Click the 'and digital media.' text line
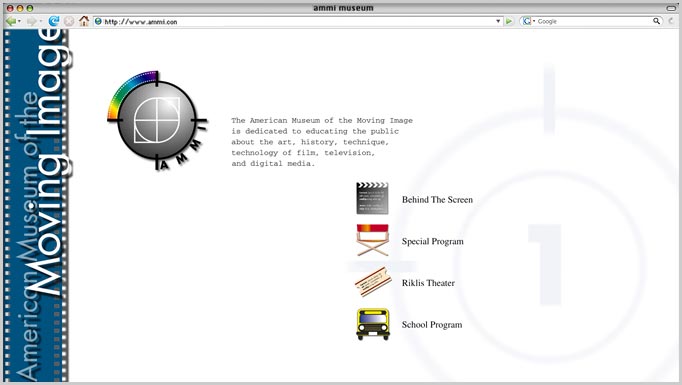Screen dimensions: 682x385 click(273, 164)
